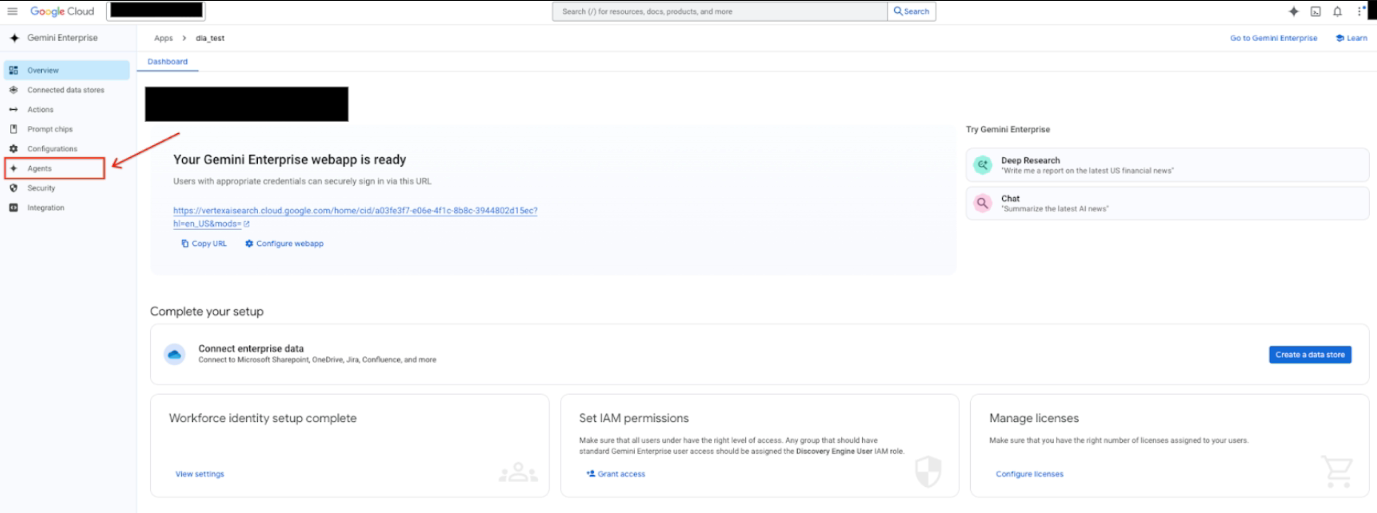Screen dimensions: 1377x513
Task: Open the hamburger navigation menu
Action: click(x=13, y=11)
